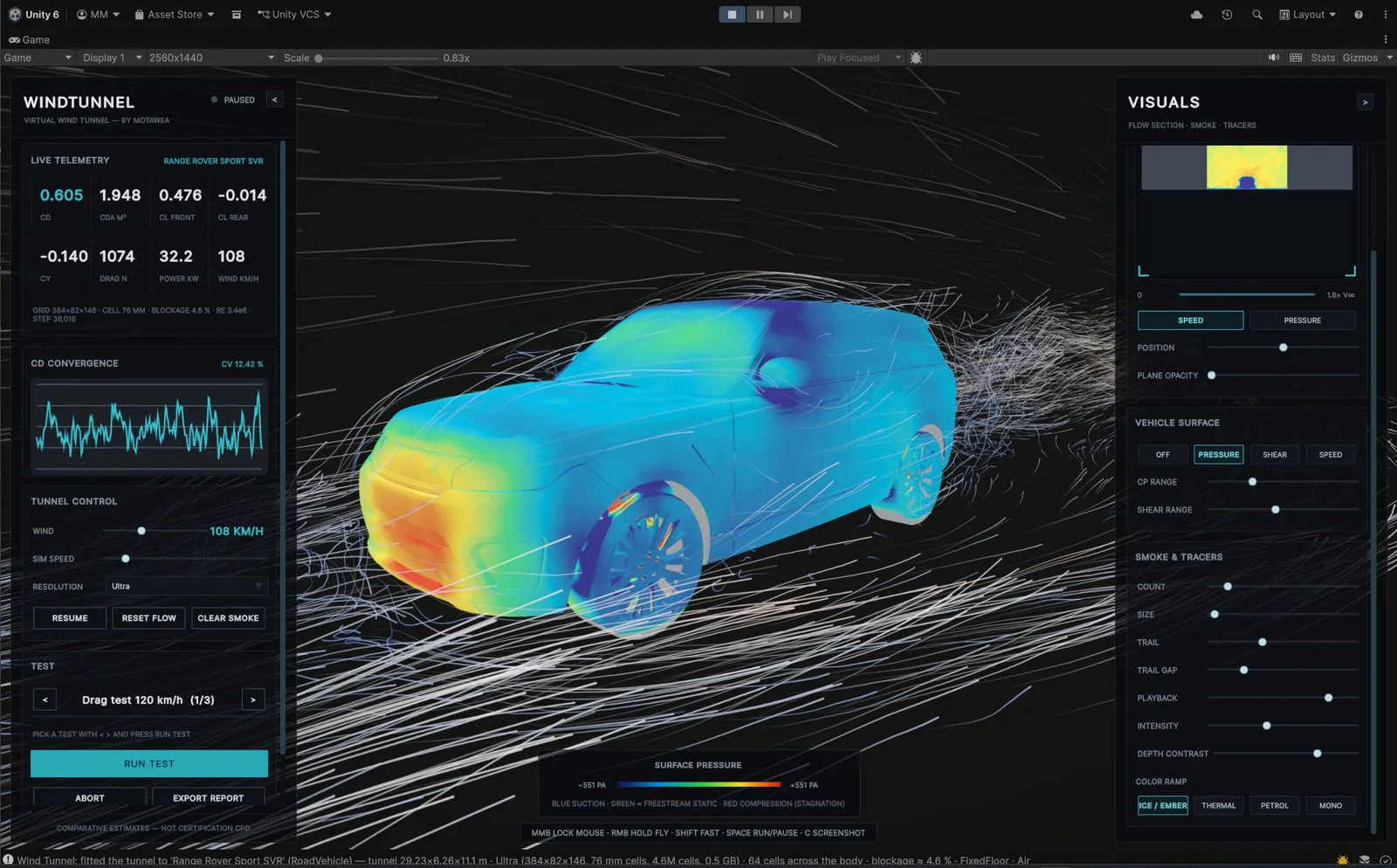Image resolution: width=1397 pixels, height=868 pixels.
Task: Adjust the WIND speed slider
Action: tap(152, 531)
